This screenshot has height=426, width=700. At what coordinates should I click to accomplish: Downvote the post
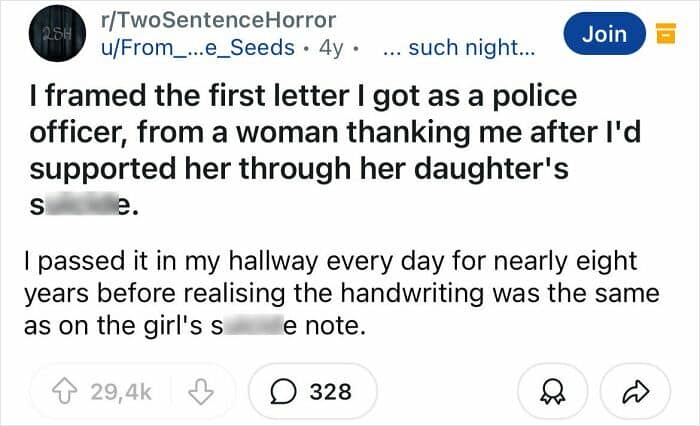(x=205, y=391)
